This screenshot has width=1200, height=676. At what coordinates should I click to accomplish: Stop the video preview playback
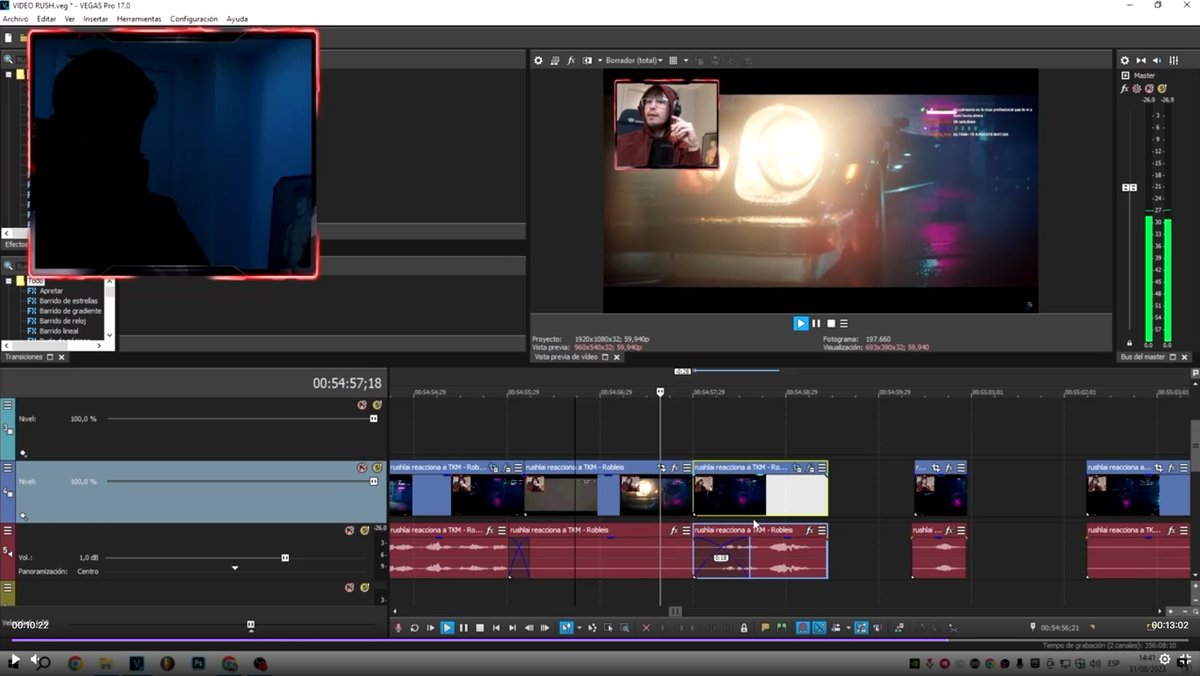(x=830, y=323)
